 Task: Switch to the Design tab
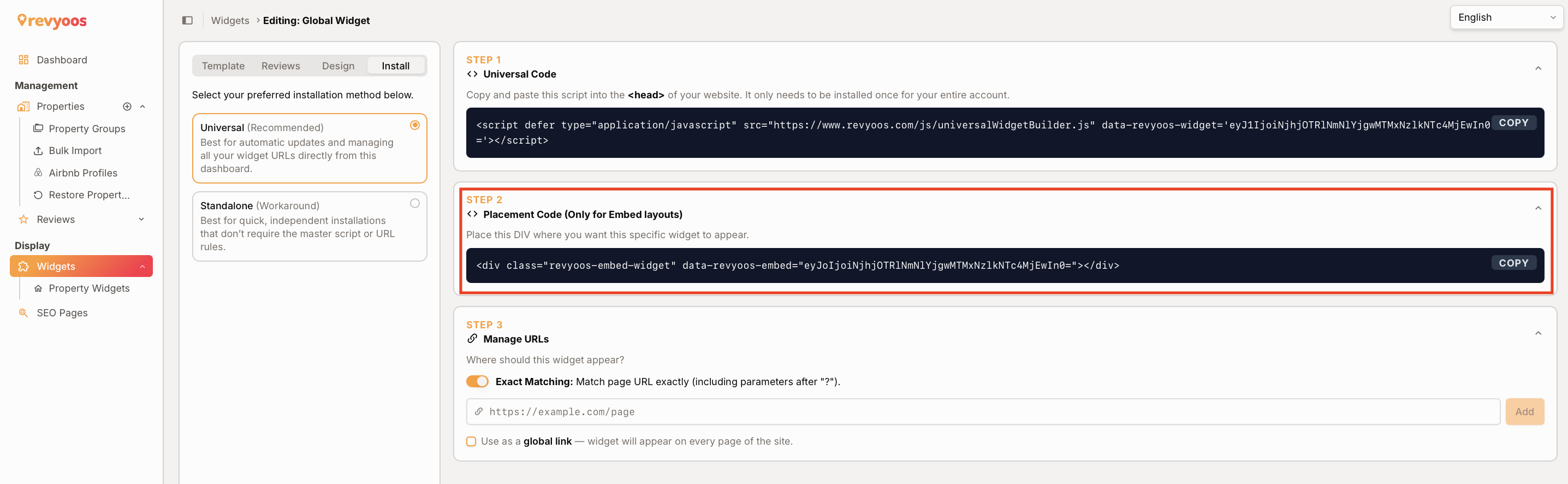coord(338,66)
